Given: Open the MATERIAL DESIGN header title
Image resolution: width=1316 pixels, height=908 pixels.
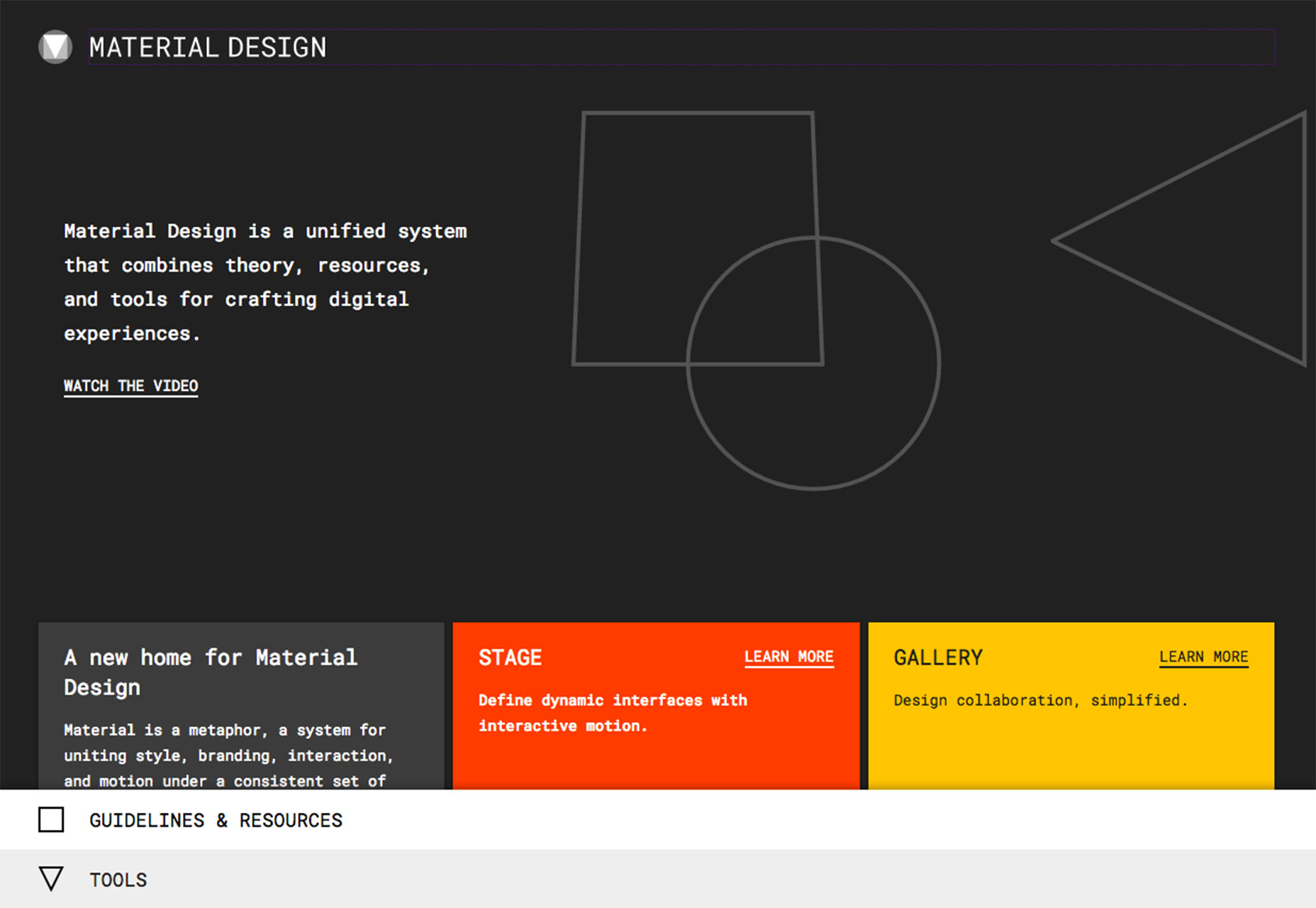Looking at the screenshot, I should (208, 48).
